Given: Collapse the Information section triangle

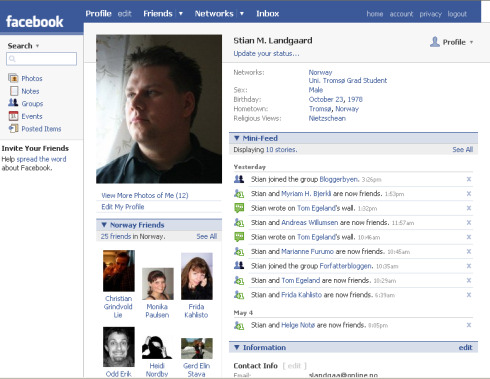Looking at the screenshot, I should pyautogui.click(x=237, y=347).
